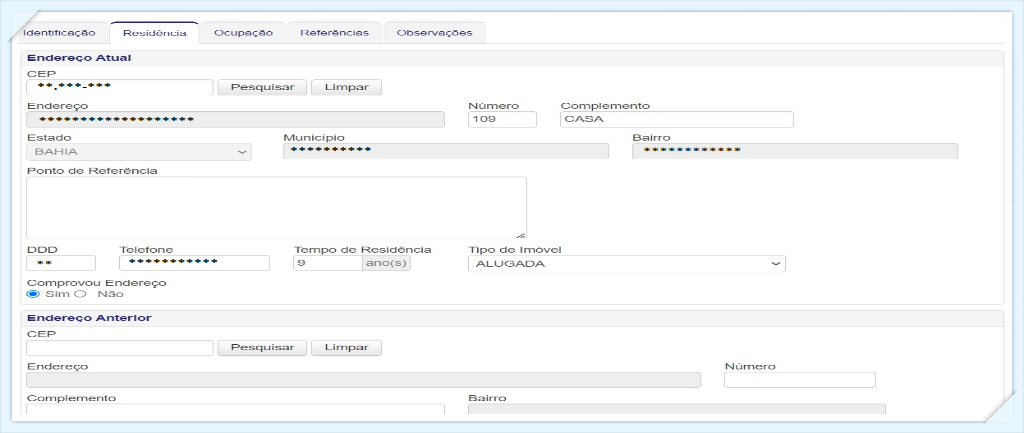Viewport: 1024px width, 433px height.
Task: Click the Endereço Anterior section header
Action: (512, 318)
